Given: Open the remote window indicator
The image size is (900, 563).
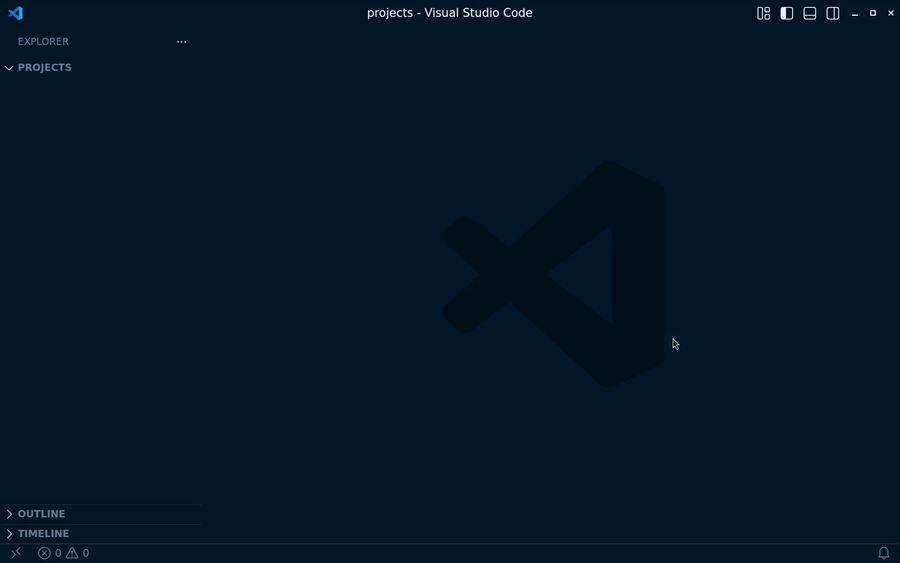Looking at the screenshot, I should coord(16,553).
